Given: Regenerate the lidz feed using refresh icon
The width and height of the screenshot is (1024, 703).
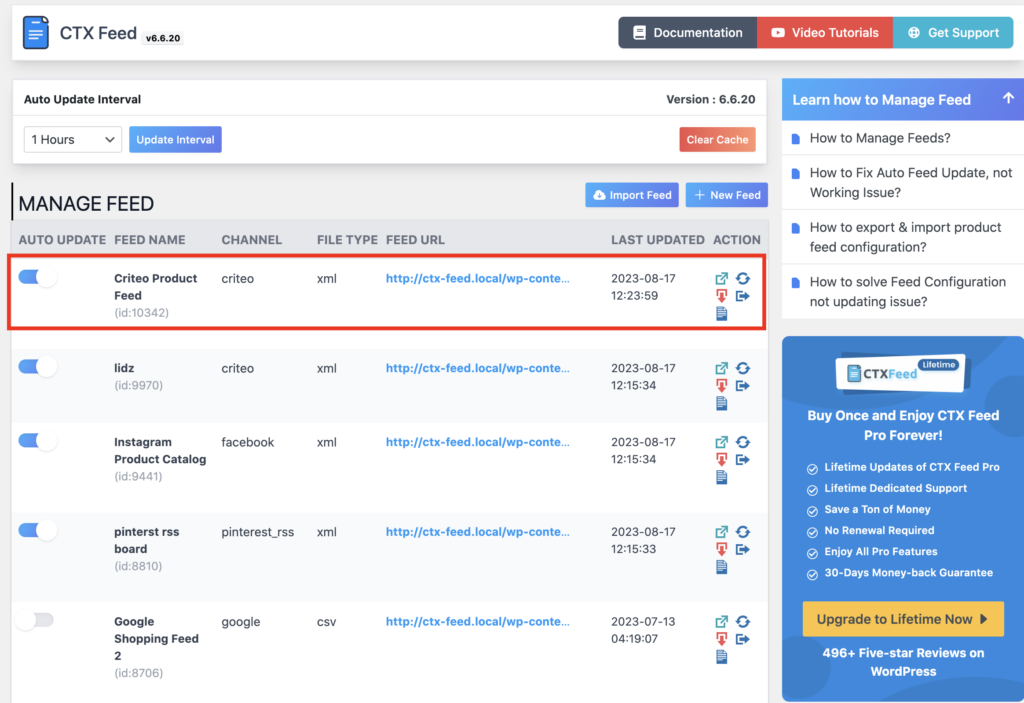Looking at the screenshot, I should point(743,368).
